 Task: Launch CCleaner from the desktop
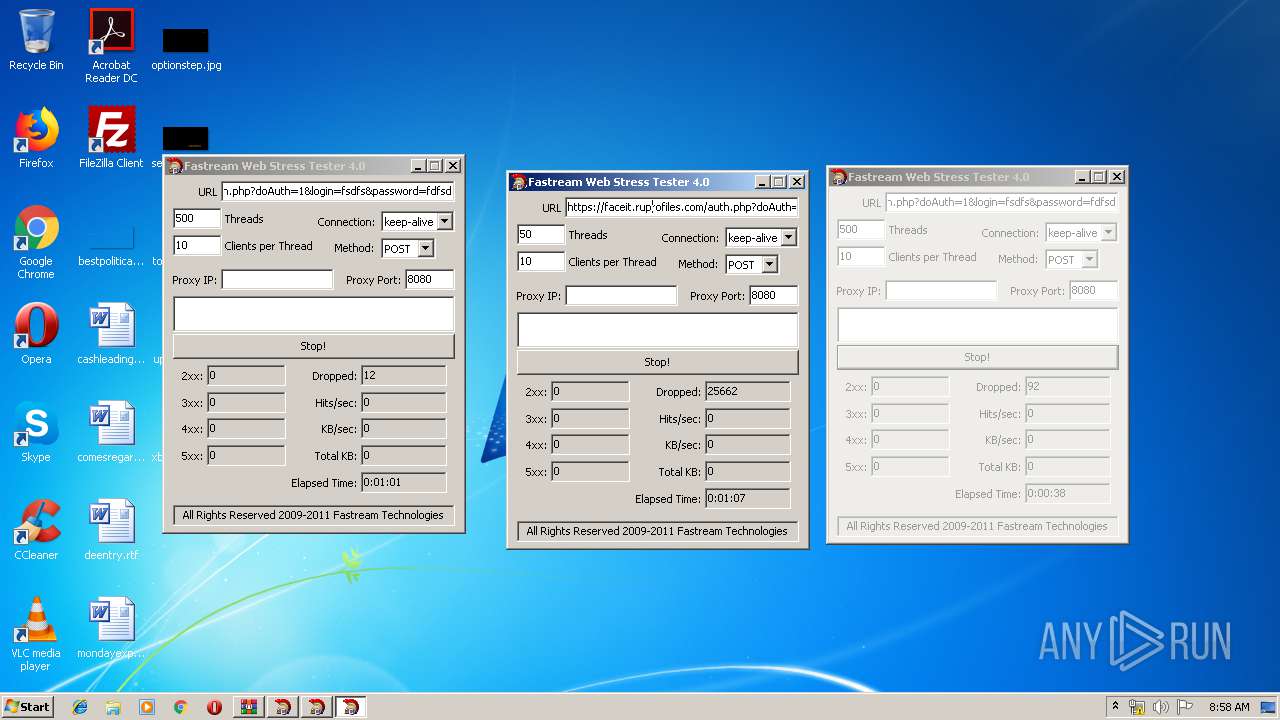point(36,530)
